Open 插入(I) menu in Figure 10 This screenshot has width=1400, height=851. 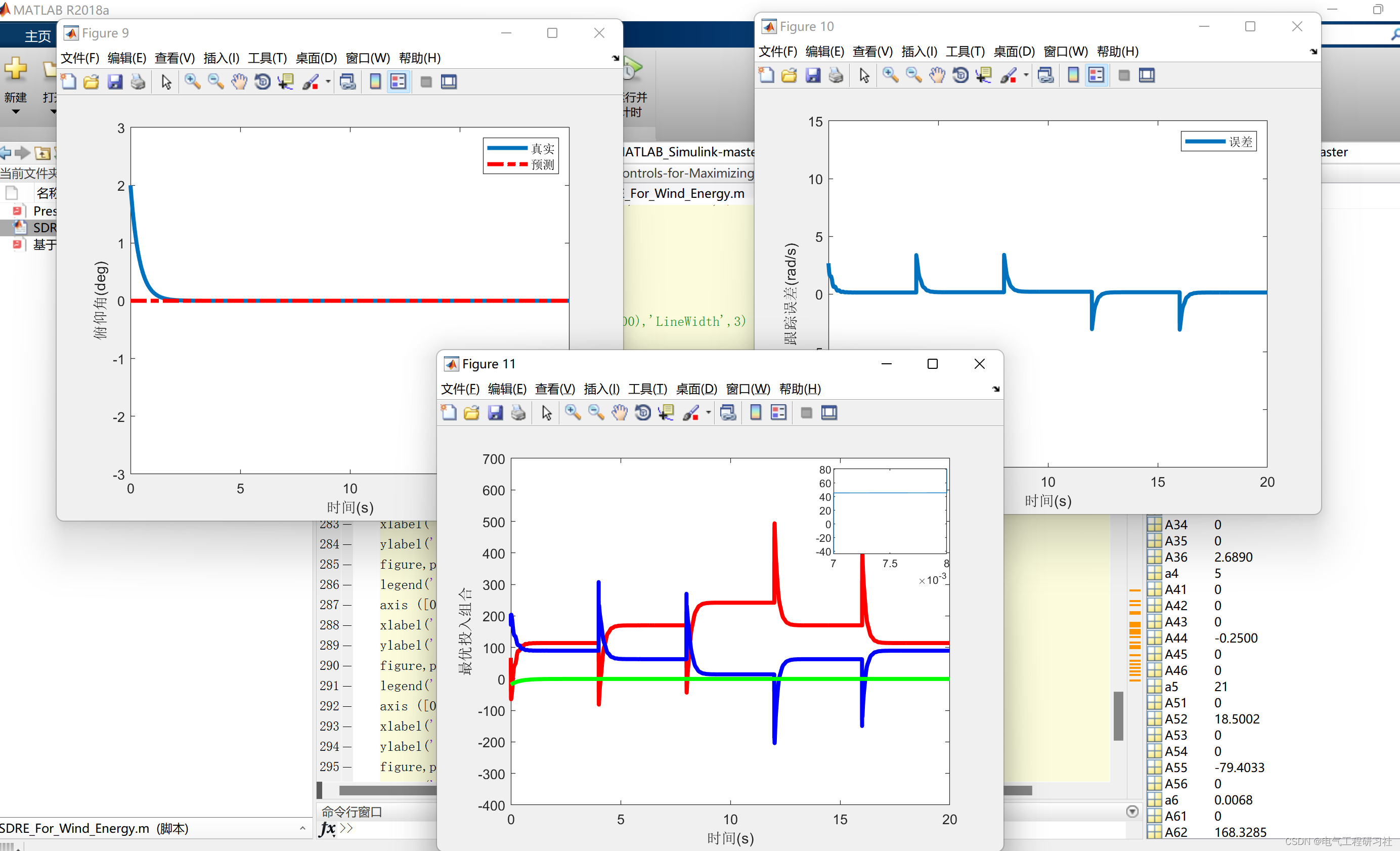(918, 52)
